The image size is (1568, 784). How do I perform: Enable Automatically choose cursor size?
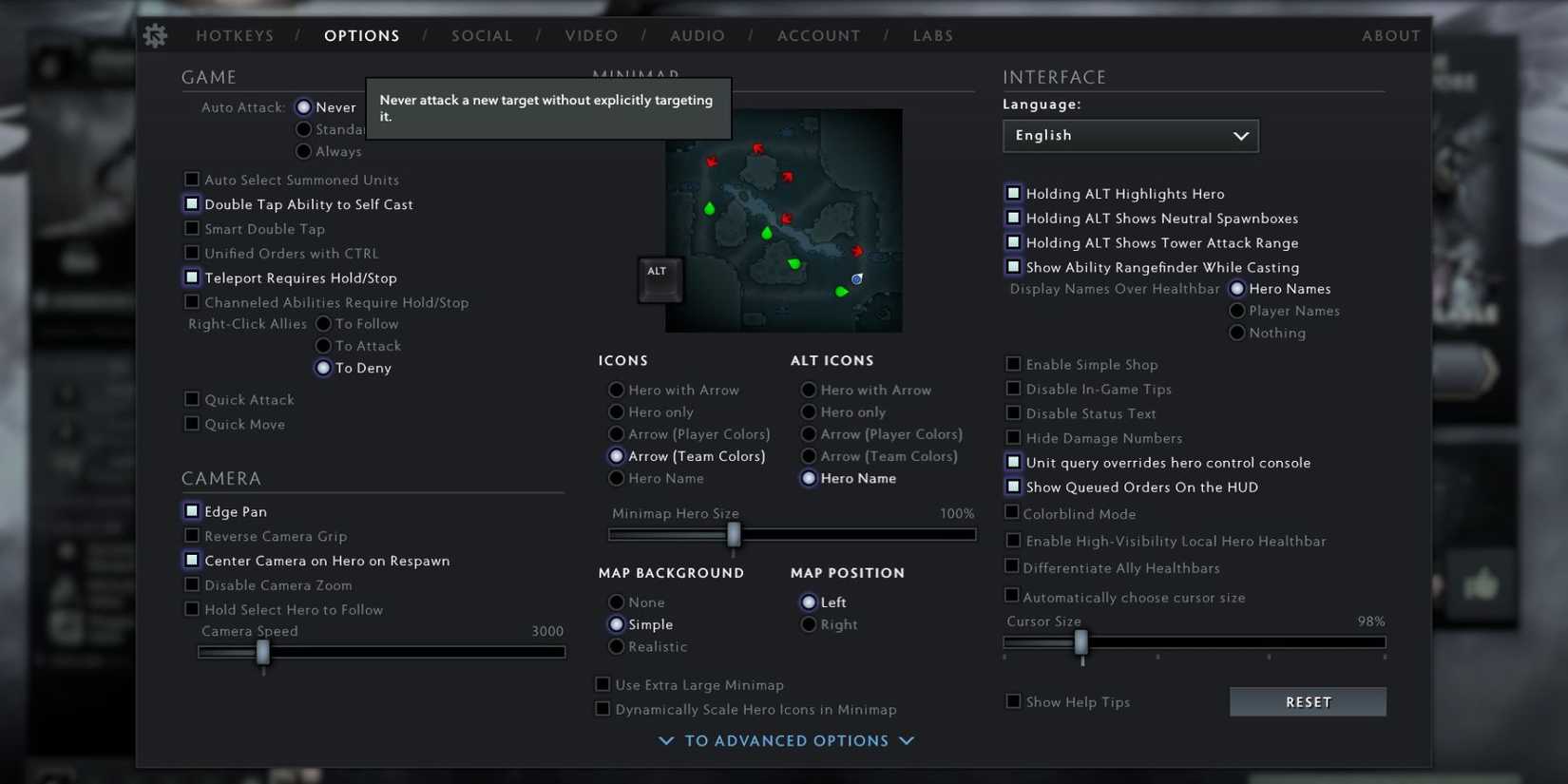[x=1012, y=597]
